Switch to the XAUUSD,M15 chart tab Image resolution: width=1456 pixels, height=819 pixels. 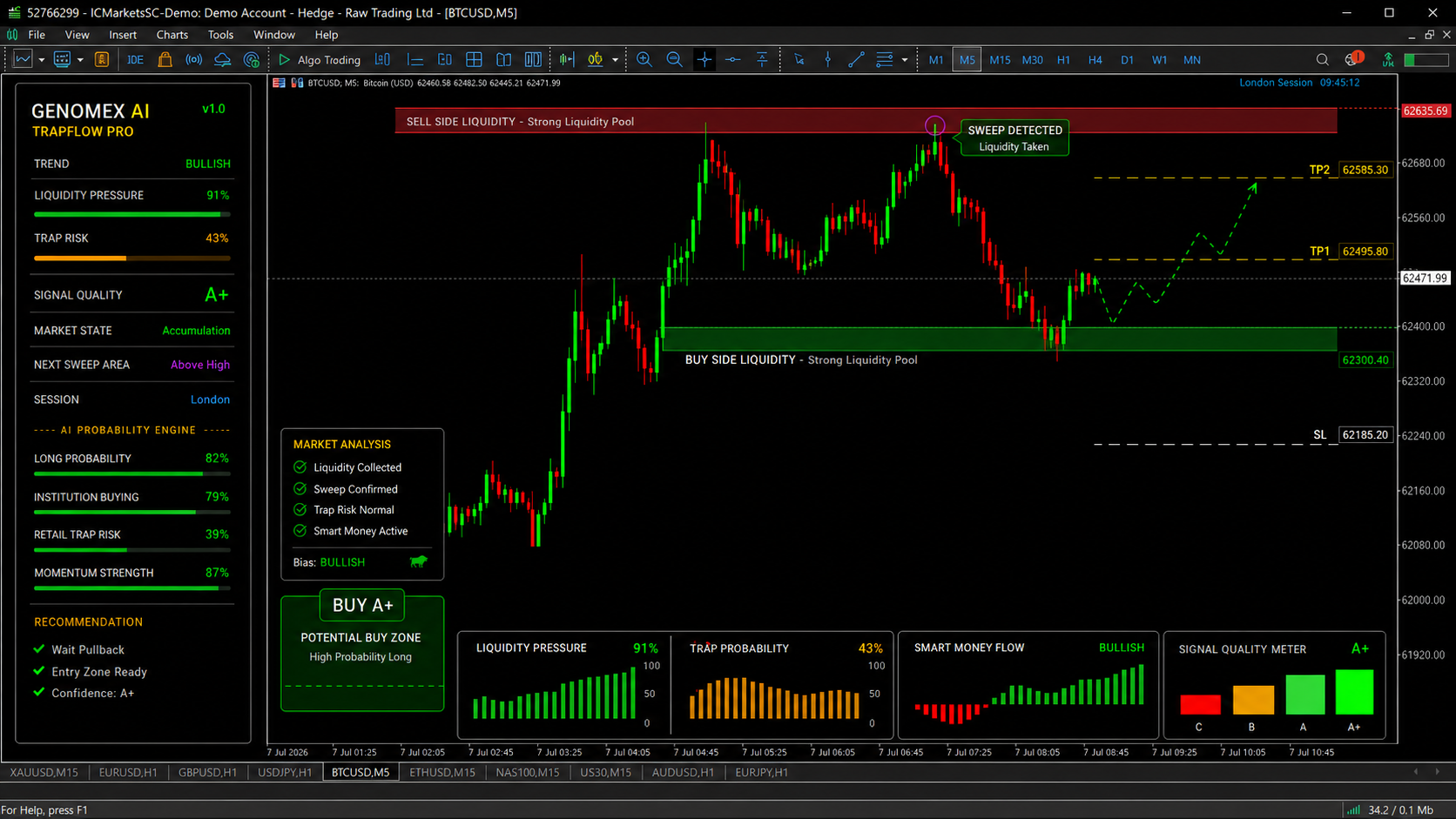[x=44, y=772]
